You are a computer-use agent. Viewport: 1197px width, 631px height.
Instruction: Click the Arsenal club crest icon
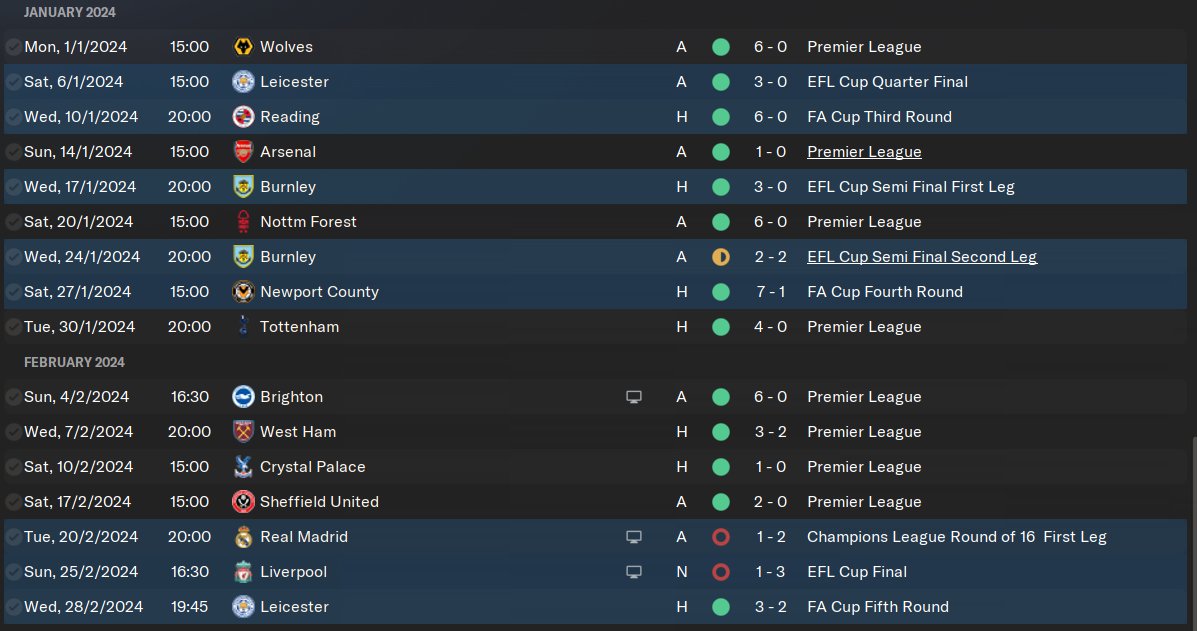click(242, 152)
